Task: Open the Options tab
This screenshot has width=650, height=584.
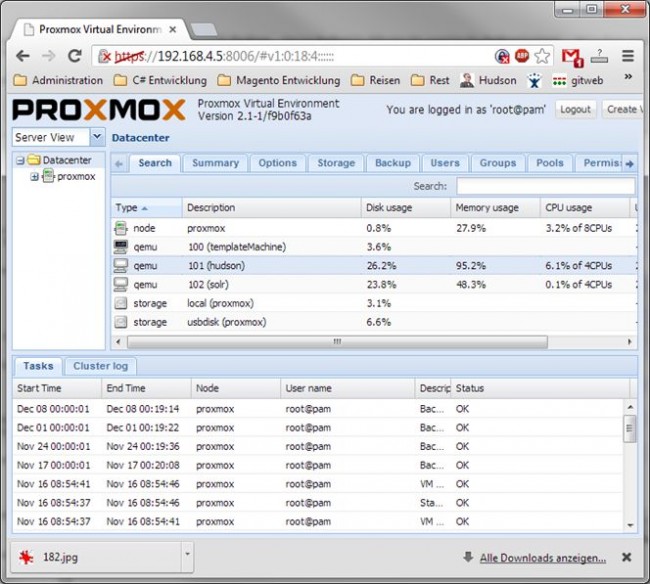Action: (x=278, y=163)
